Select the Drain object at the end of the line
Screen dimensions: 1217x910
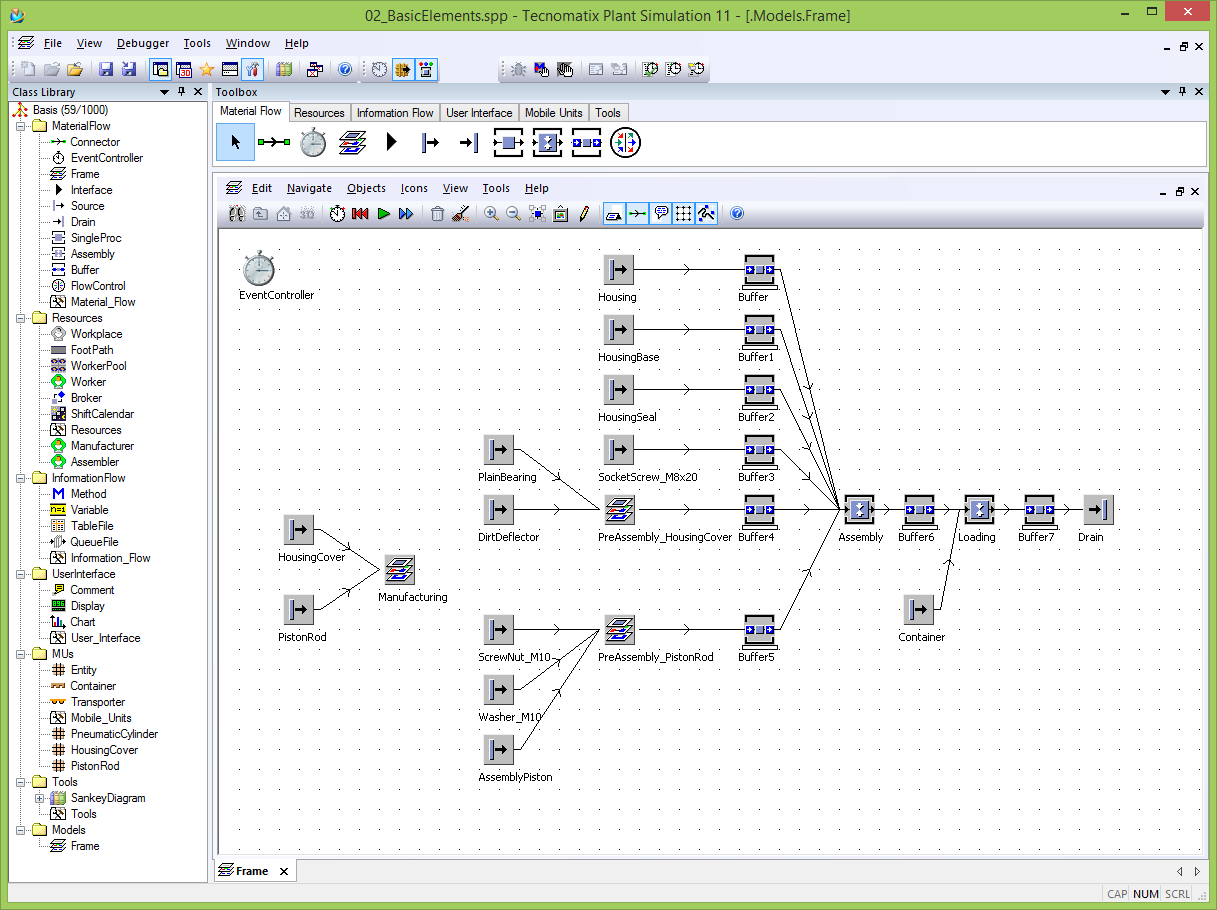(x=1098, y=510)
